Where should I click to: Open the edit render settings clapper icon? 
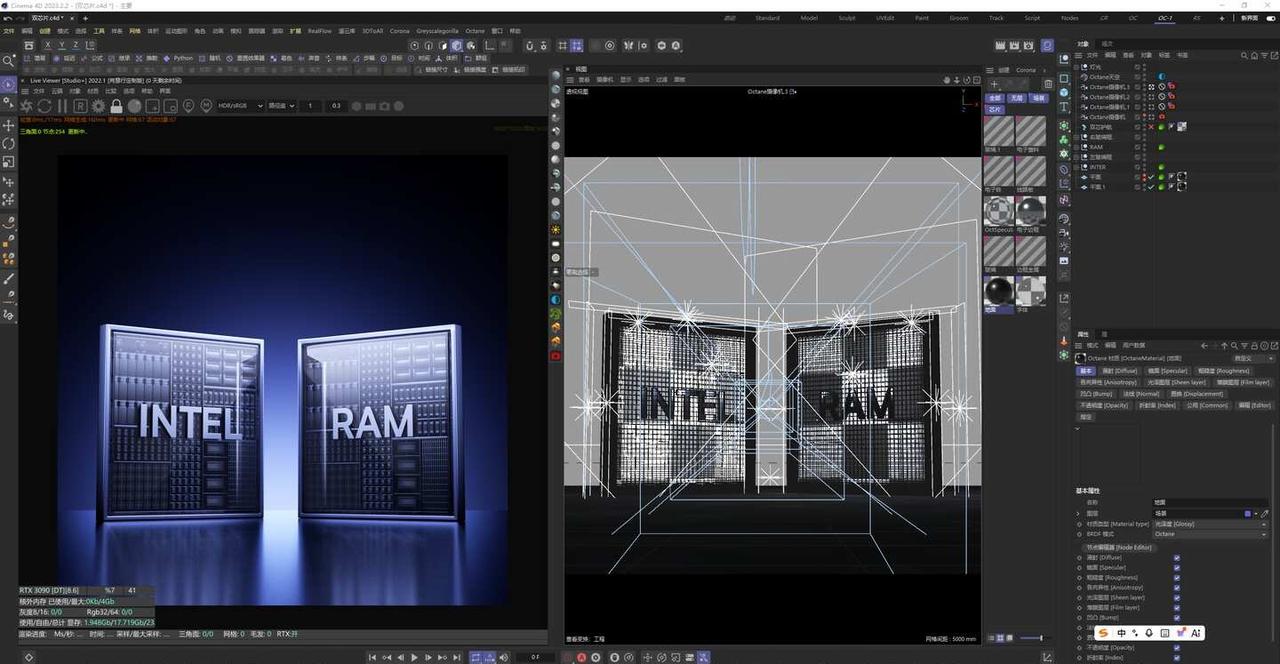[1028, 45]
